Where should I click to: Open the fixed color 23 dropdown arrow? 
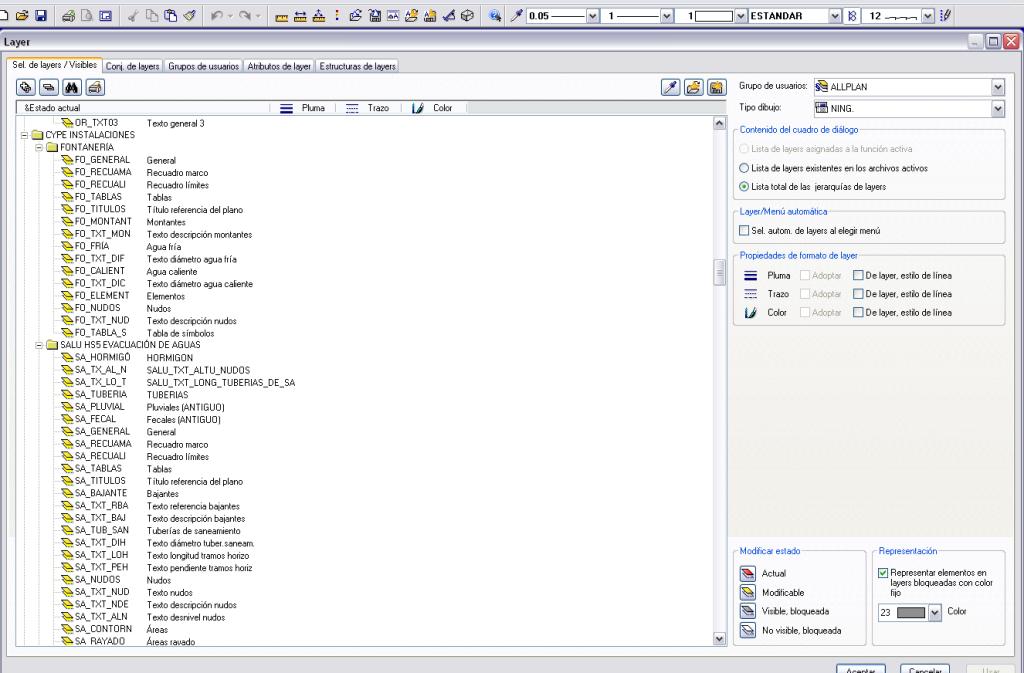tap(935, 612)
